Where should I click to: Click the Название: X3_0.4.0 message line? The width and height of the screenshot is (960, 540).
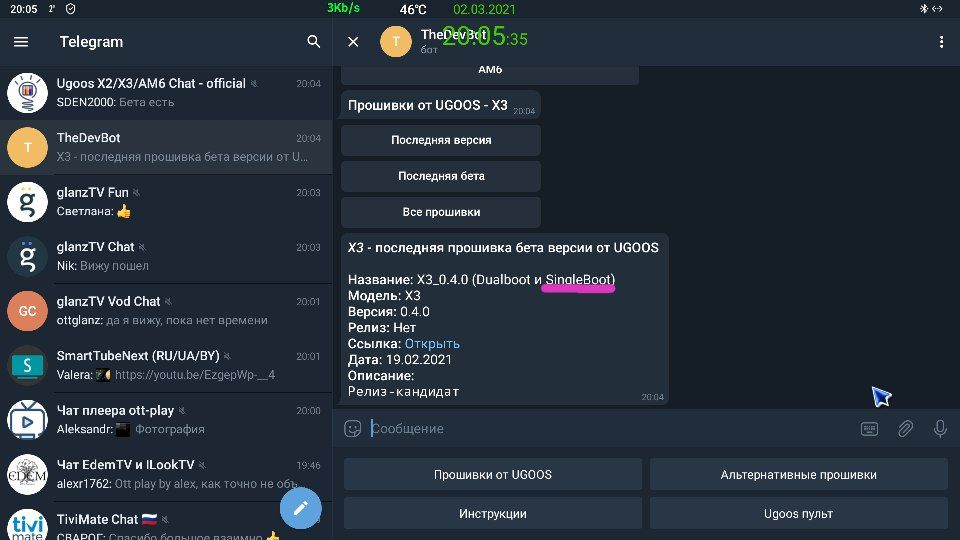481,280
